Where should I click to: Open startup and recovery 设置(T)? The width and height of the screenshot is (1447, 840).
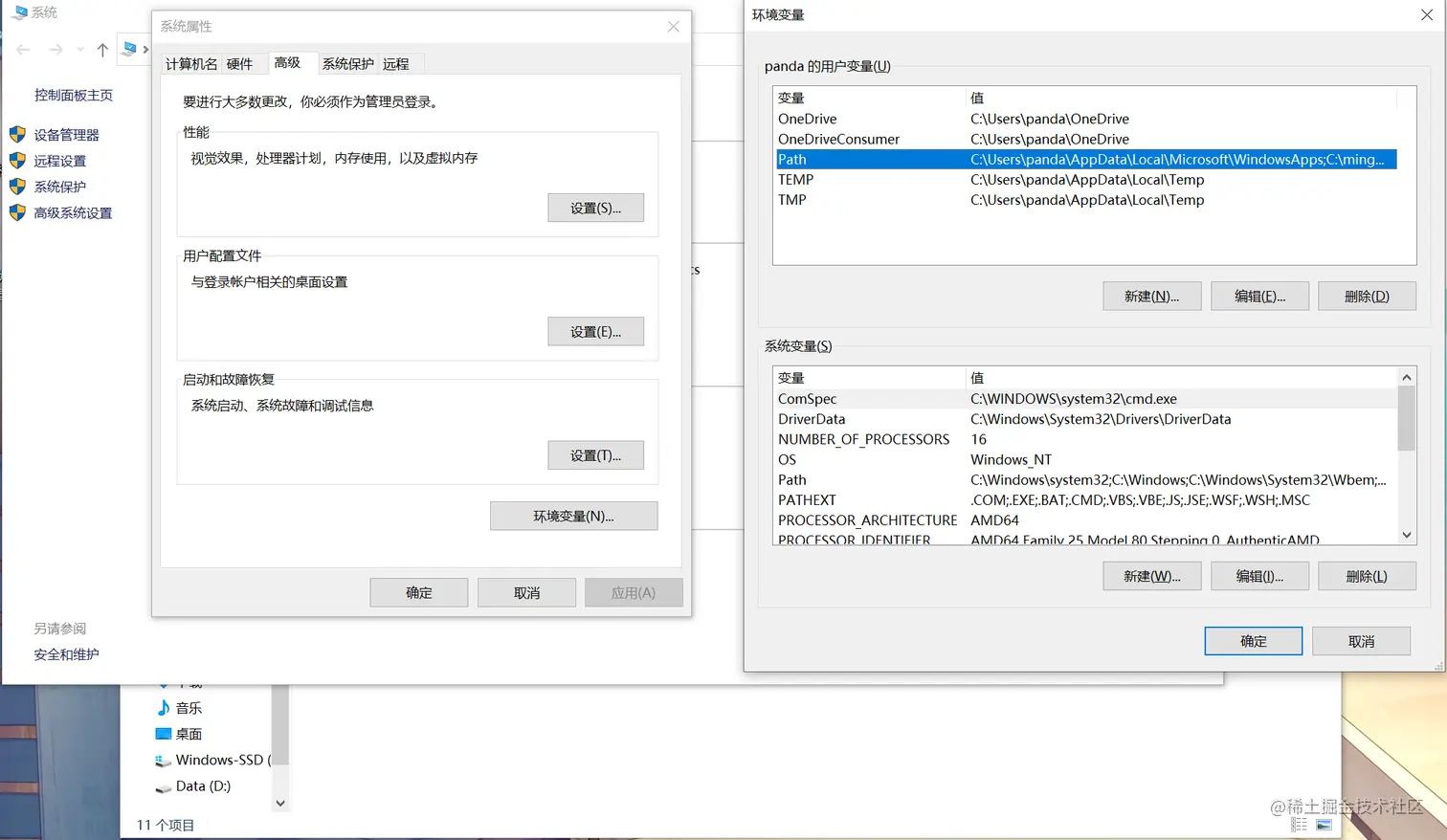(595, 455)
